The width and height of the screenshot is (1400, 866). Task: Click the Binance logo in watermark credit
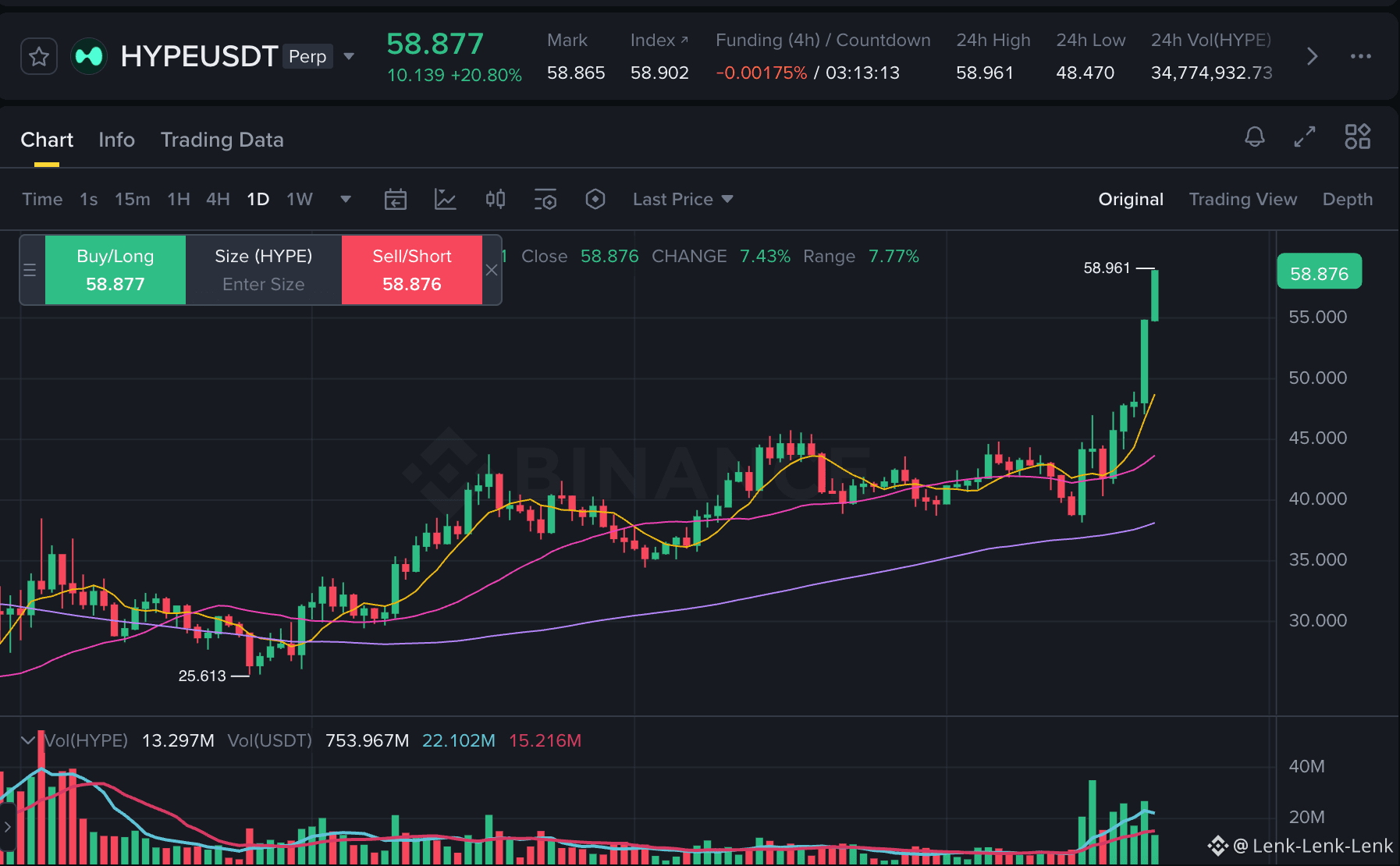point(1217,846)
